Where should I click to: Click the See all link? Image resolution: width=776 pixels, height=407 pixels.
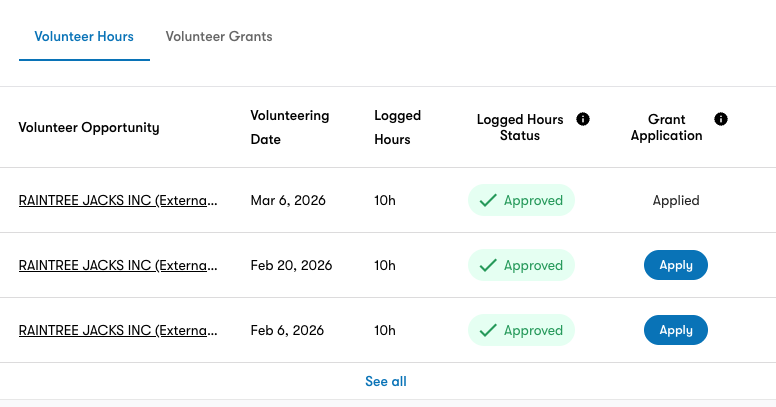[x=386, y=381]
